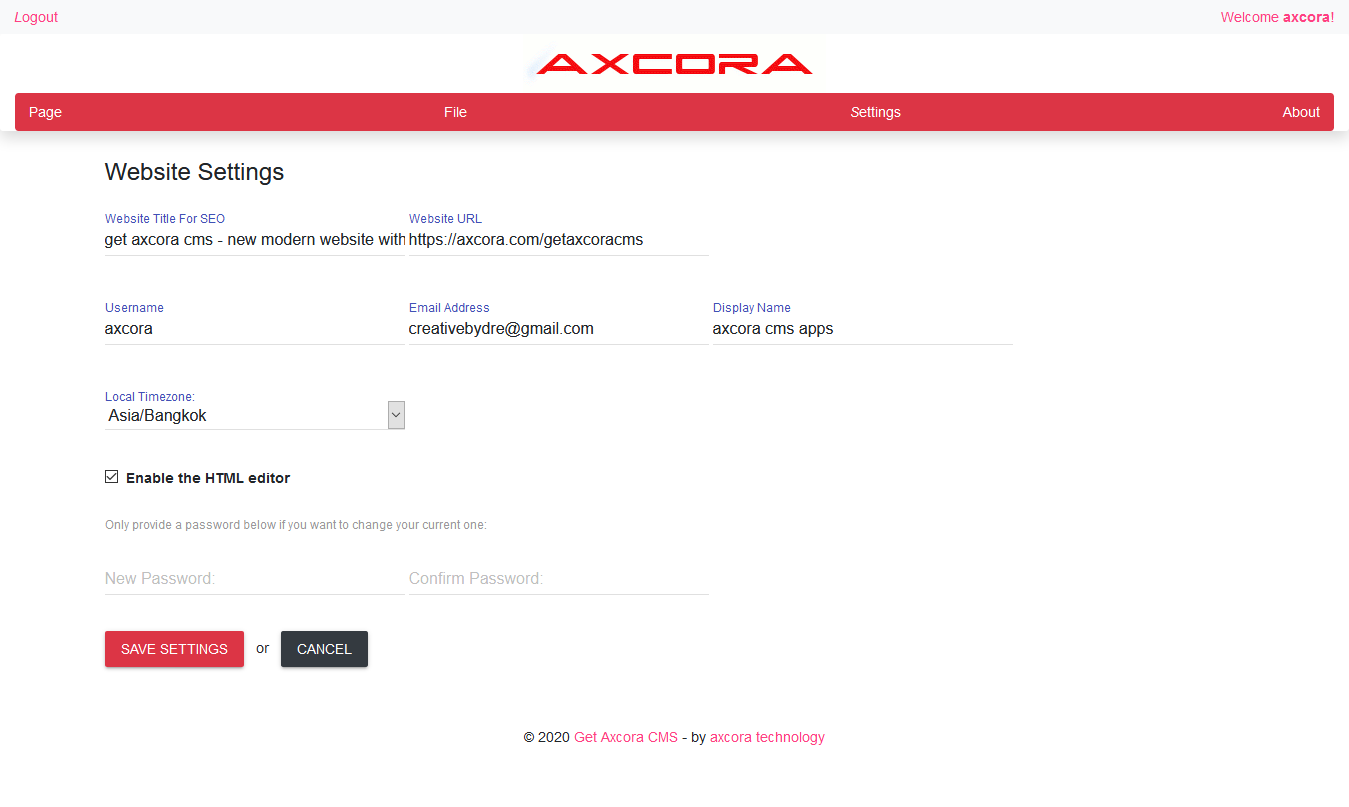Open the About menu item
Screen dimensions: 1349x807
pyautogui.click(x=1300, y=112)
